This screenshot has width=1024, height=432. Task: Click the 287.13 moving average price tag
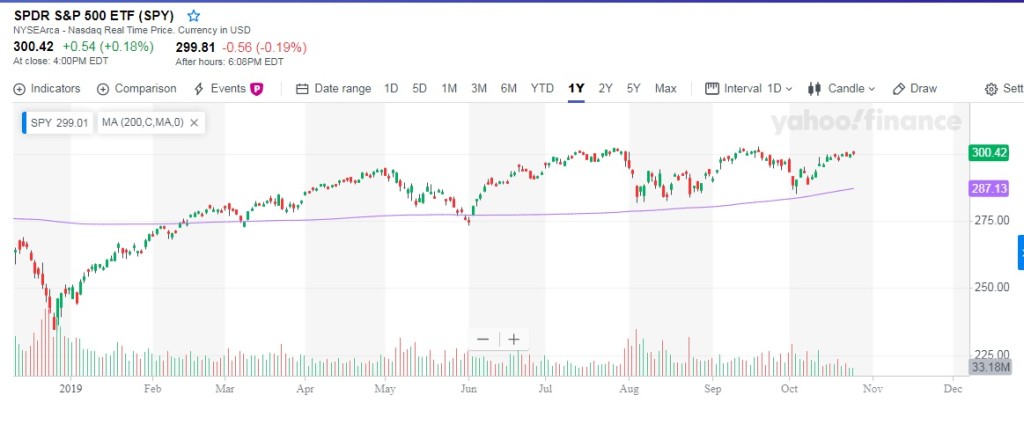pyautogui.click(x=988, y=188)
